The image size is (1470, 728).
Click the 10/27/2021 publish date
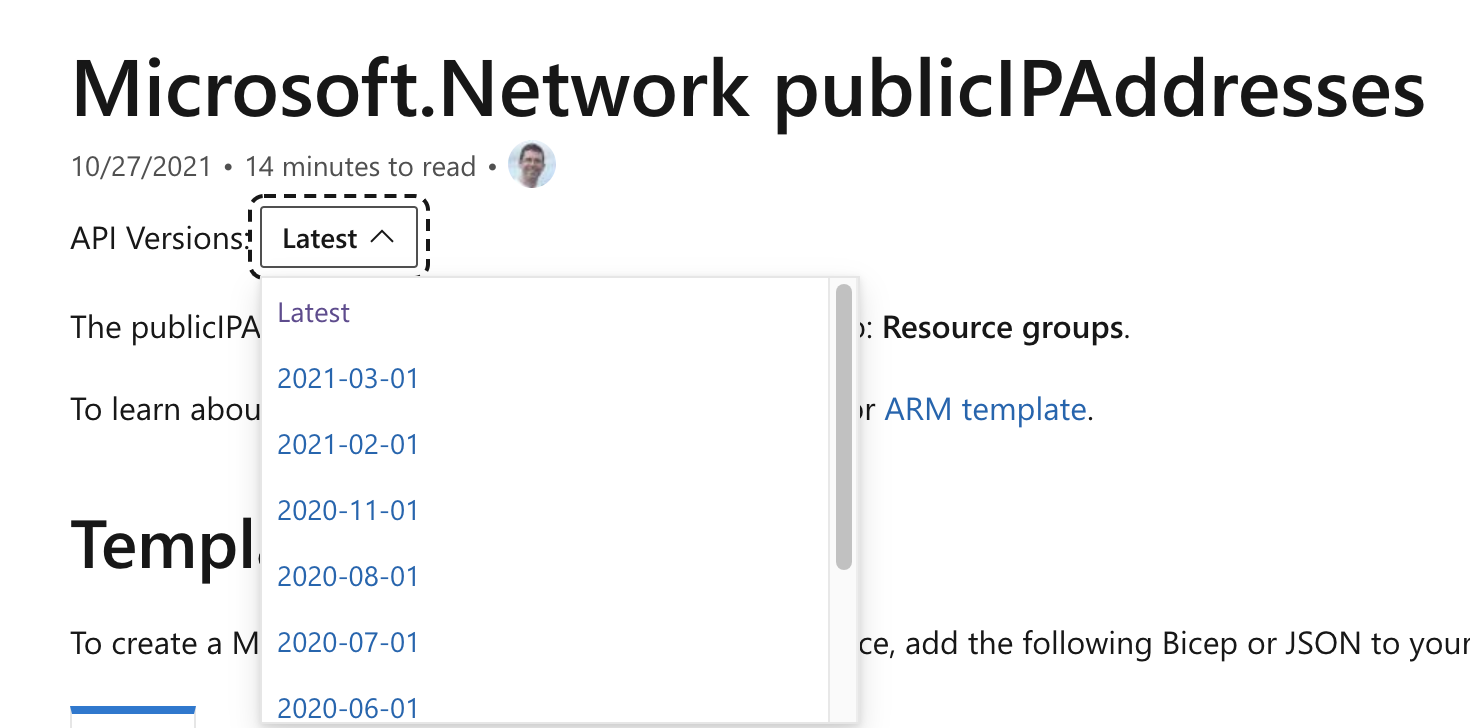tap(141, 166)
